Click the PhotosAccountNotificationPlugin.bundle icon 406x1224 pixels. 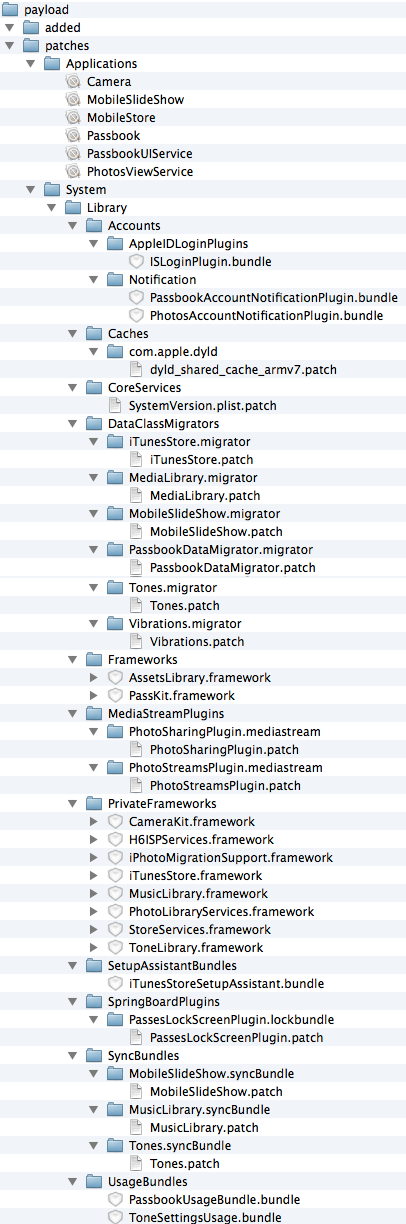coord(137,316)
